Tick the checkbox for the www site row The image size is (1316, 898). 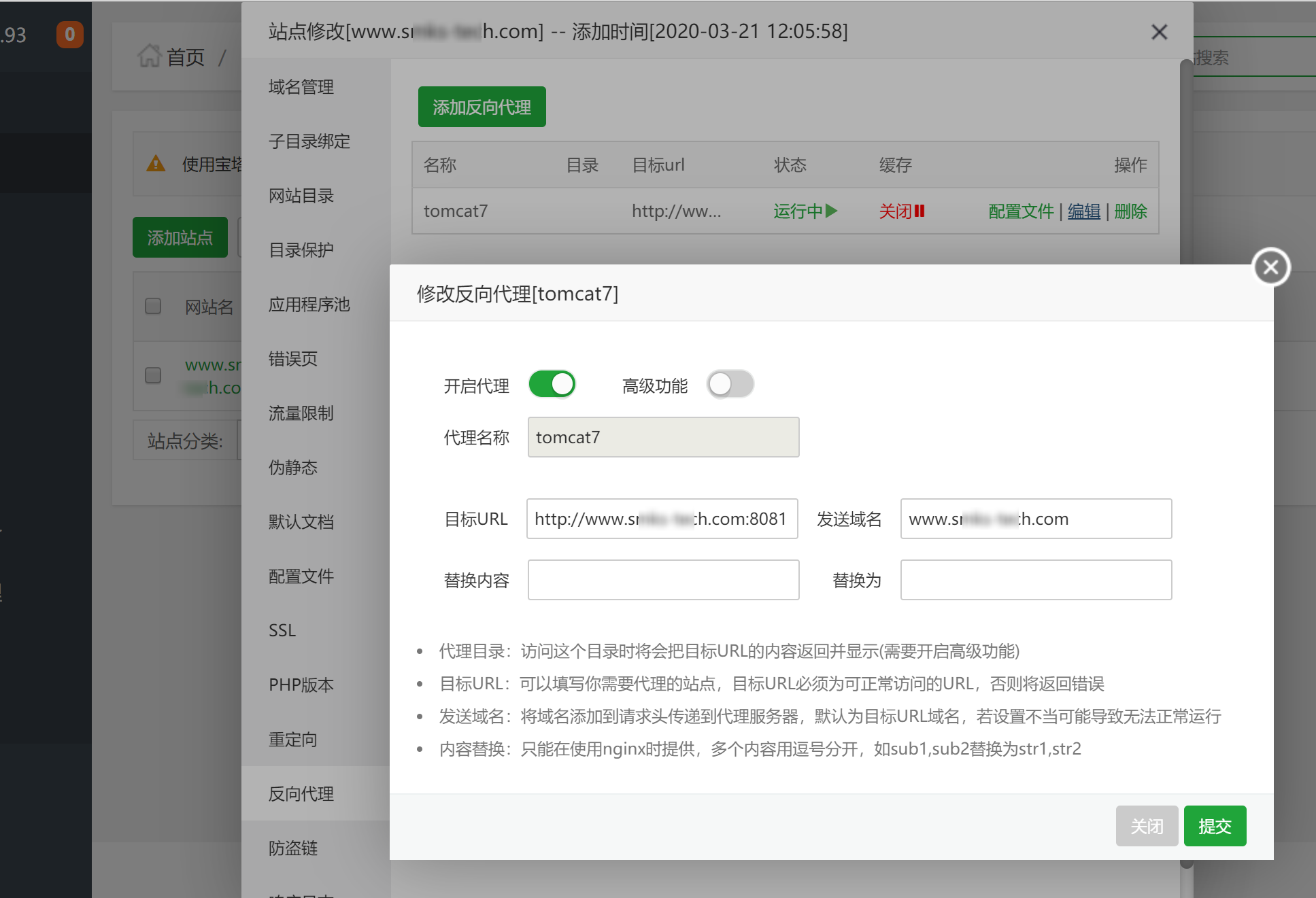point(153,375)
